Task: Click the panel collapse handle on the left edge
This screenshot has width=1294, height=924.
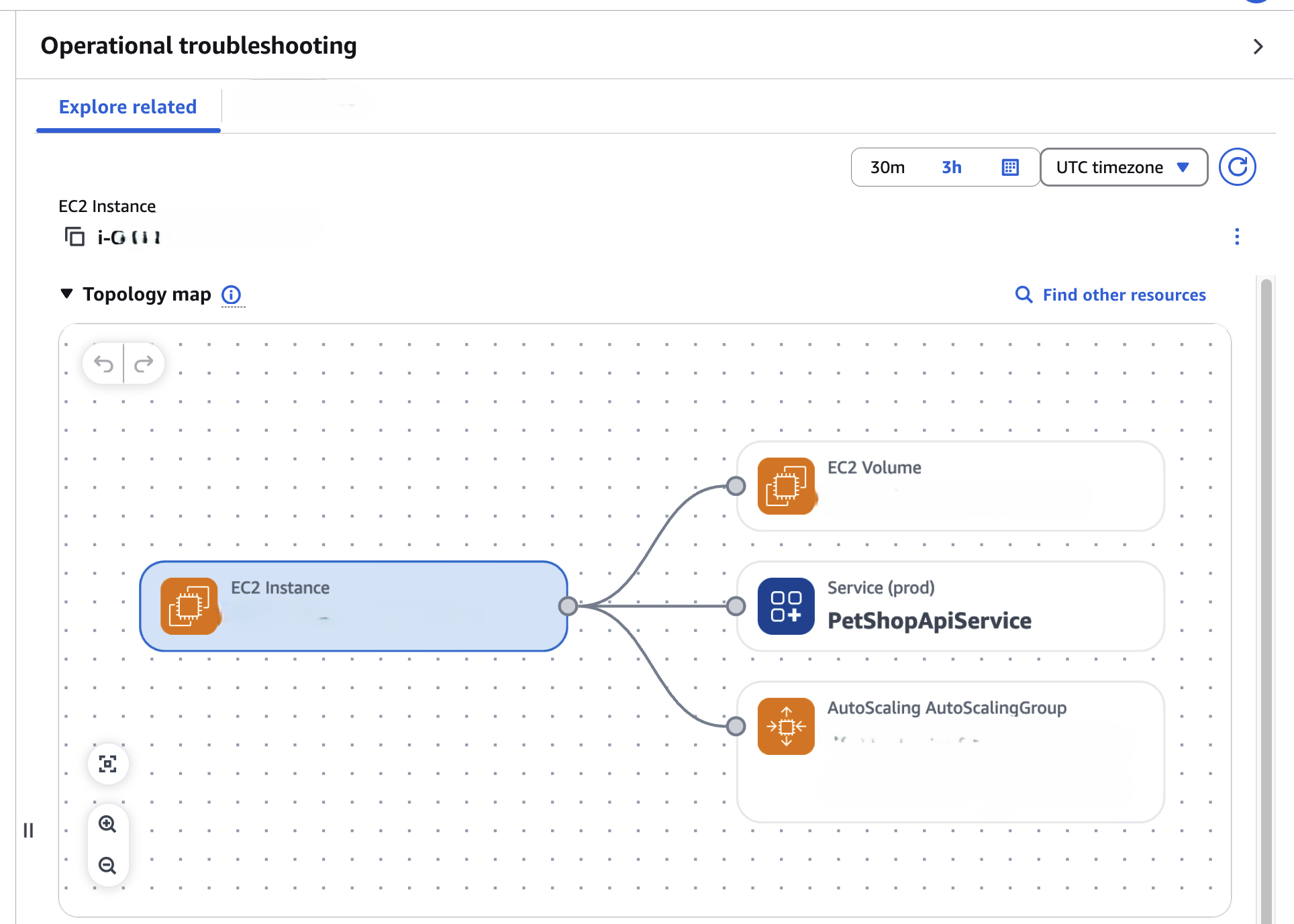Action: [x=28, y=831]
